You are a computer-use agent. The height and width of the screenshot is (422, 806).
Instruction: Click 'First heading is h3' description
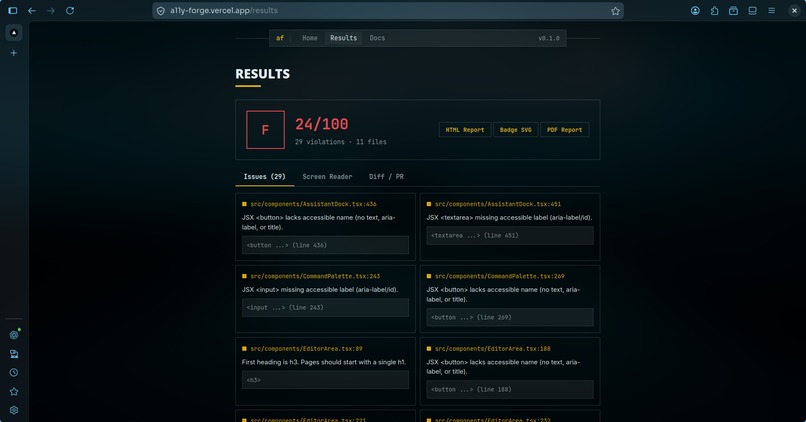coord(324,362)
